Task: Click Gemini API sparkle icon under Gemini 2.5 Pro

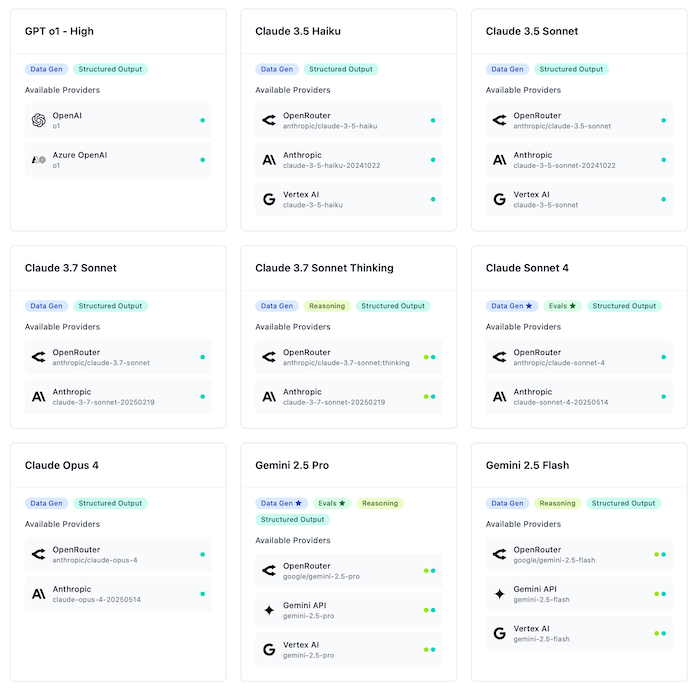Action: [269, 610]
